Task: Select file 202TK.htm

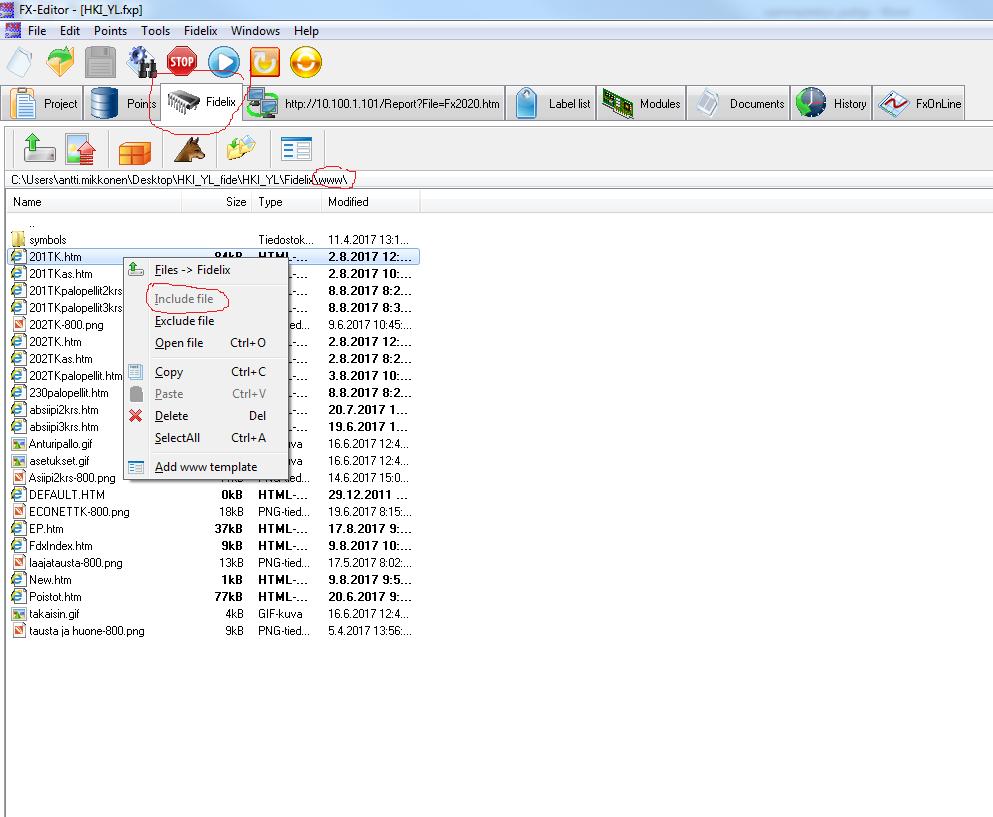Action: coord(55,342)
